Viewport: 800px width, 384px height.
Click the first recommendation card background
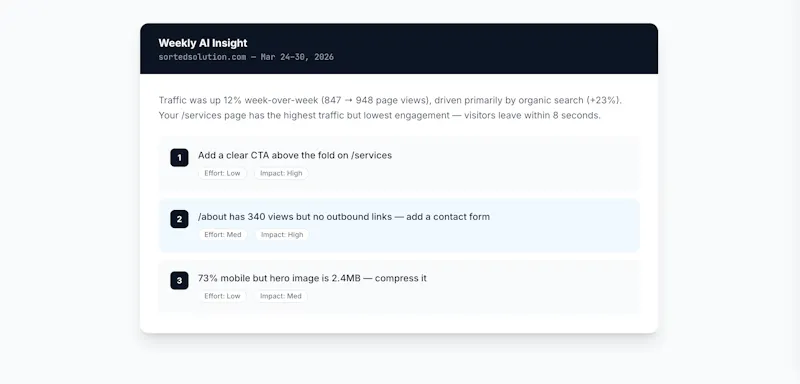pos(399,164)
